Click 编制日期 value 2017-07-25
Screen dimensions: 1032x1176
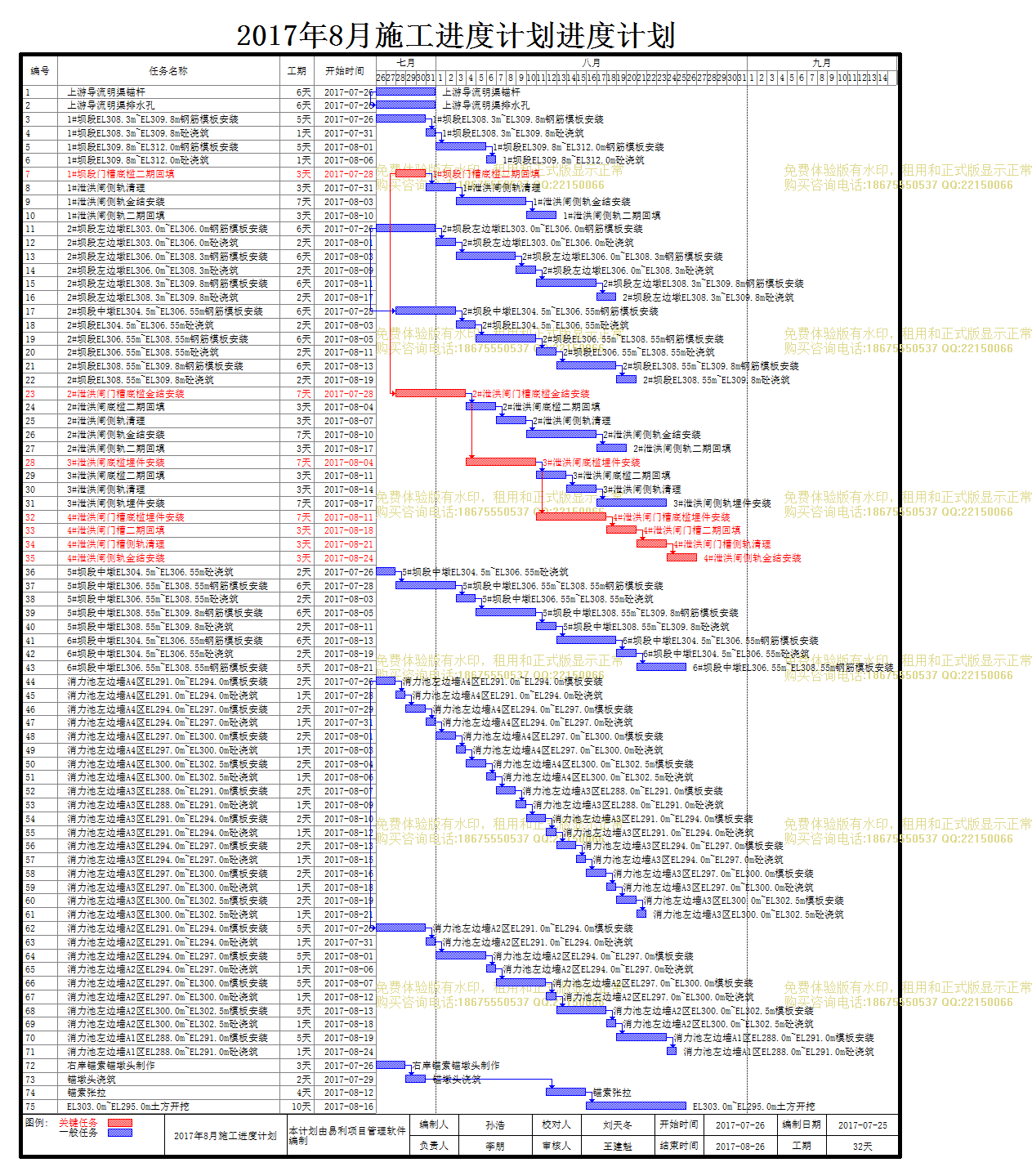click(862, 1125)
